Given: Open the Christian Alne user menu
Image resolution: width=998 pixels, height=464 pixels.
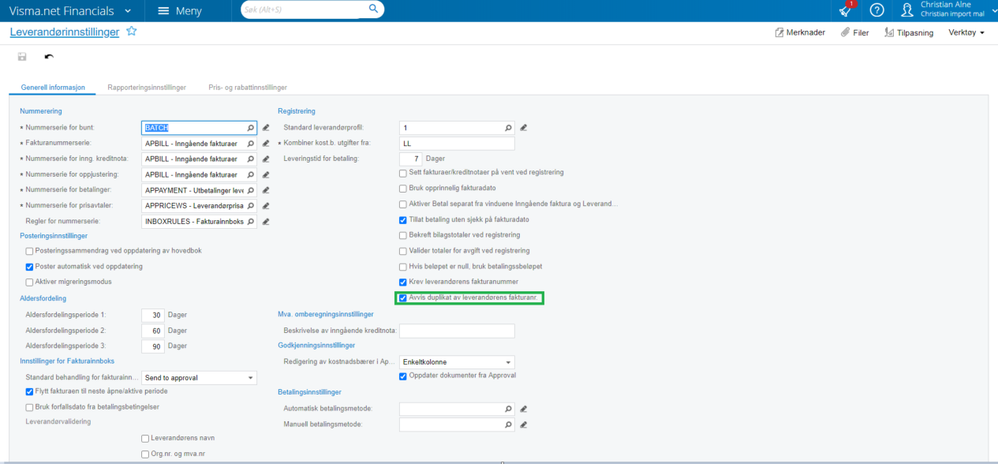Looking at the screenshot, I should tap(948, 10).
